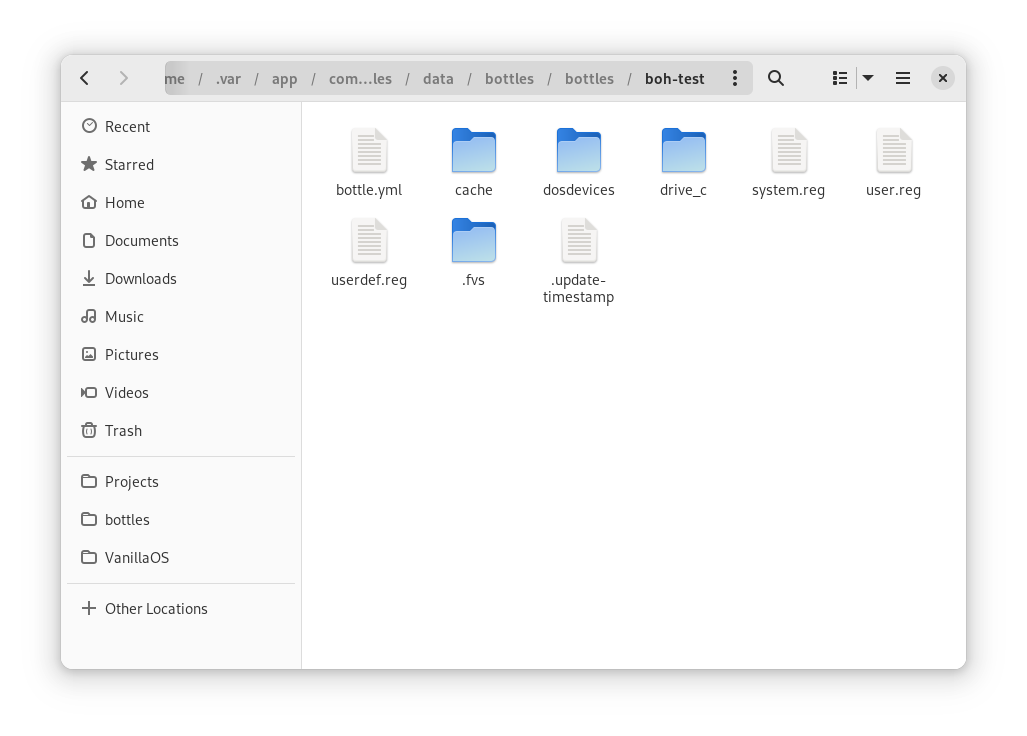This screenshot has width=1027, height=736.
Task: Go forward with the right arrow button
Action: click(124, 79)
